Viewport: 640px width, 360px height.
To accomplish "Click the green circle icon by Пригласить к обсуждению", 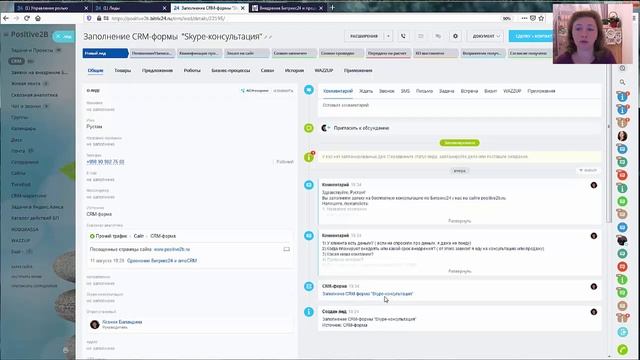I will (x=309, y=128).
